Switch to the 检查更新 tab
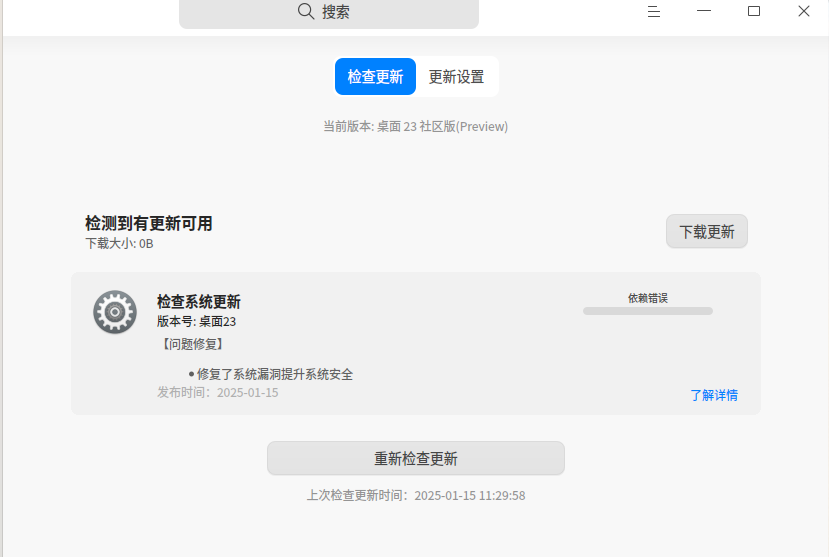This screenshot has height=557, width=829. (375, 77)
